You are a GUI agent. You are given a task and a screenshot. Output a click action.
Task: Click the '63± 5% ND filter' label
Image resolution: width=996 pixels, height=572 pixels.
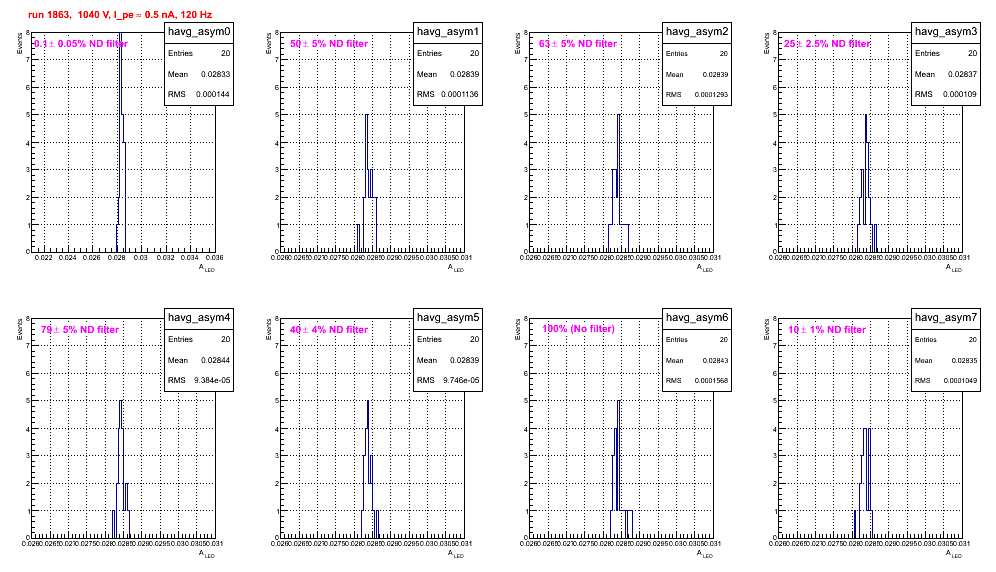tap(578, 44)
